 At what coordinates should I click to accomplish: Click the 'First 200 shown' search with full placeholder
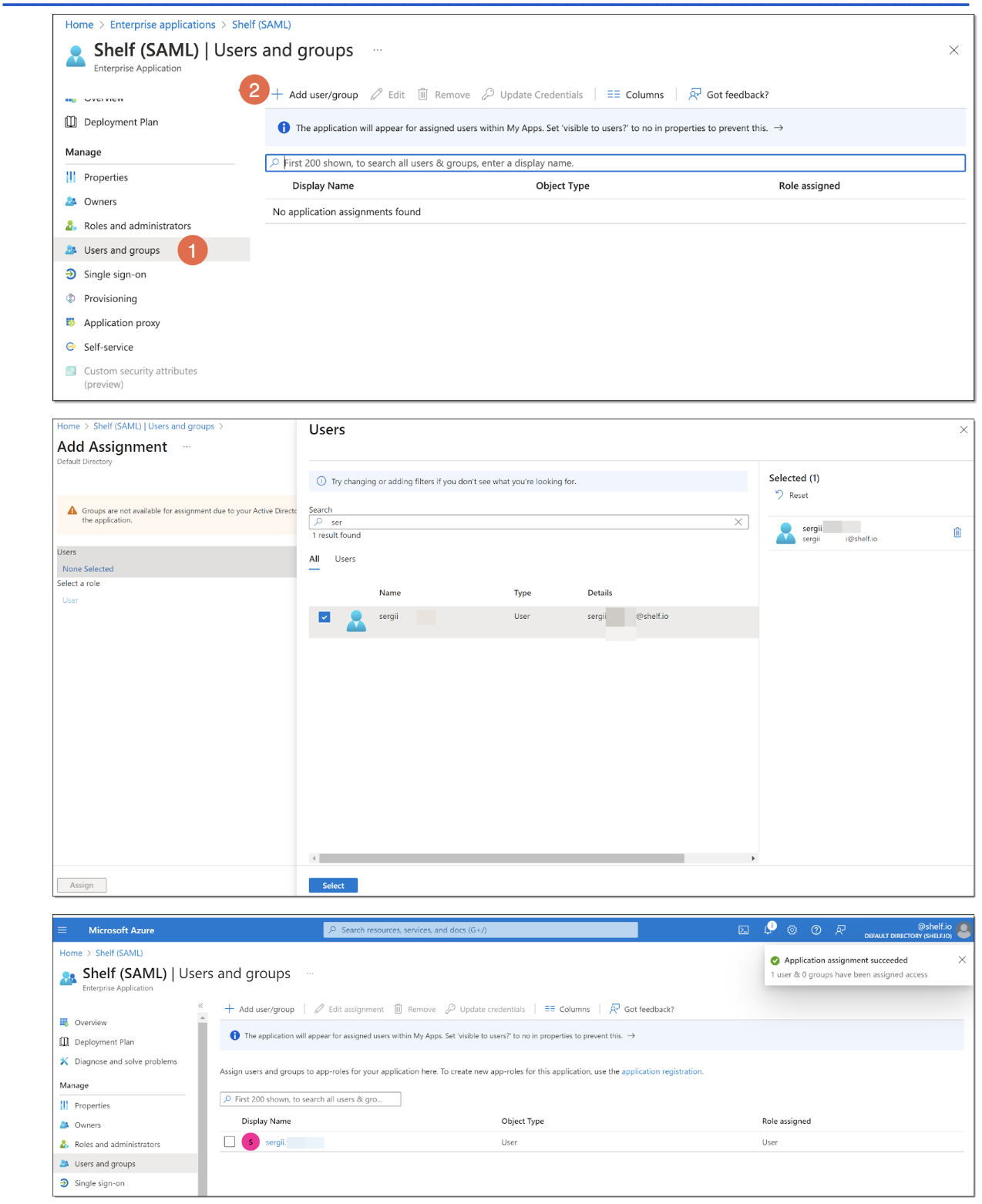click(615, 163)
